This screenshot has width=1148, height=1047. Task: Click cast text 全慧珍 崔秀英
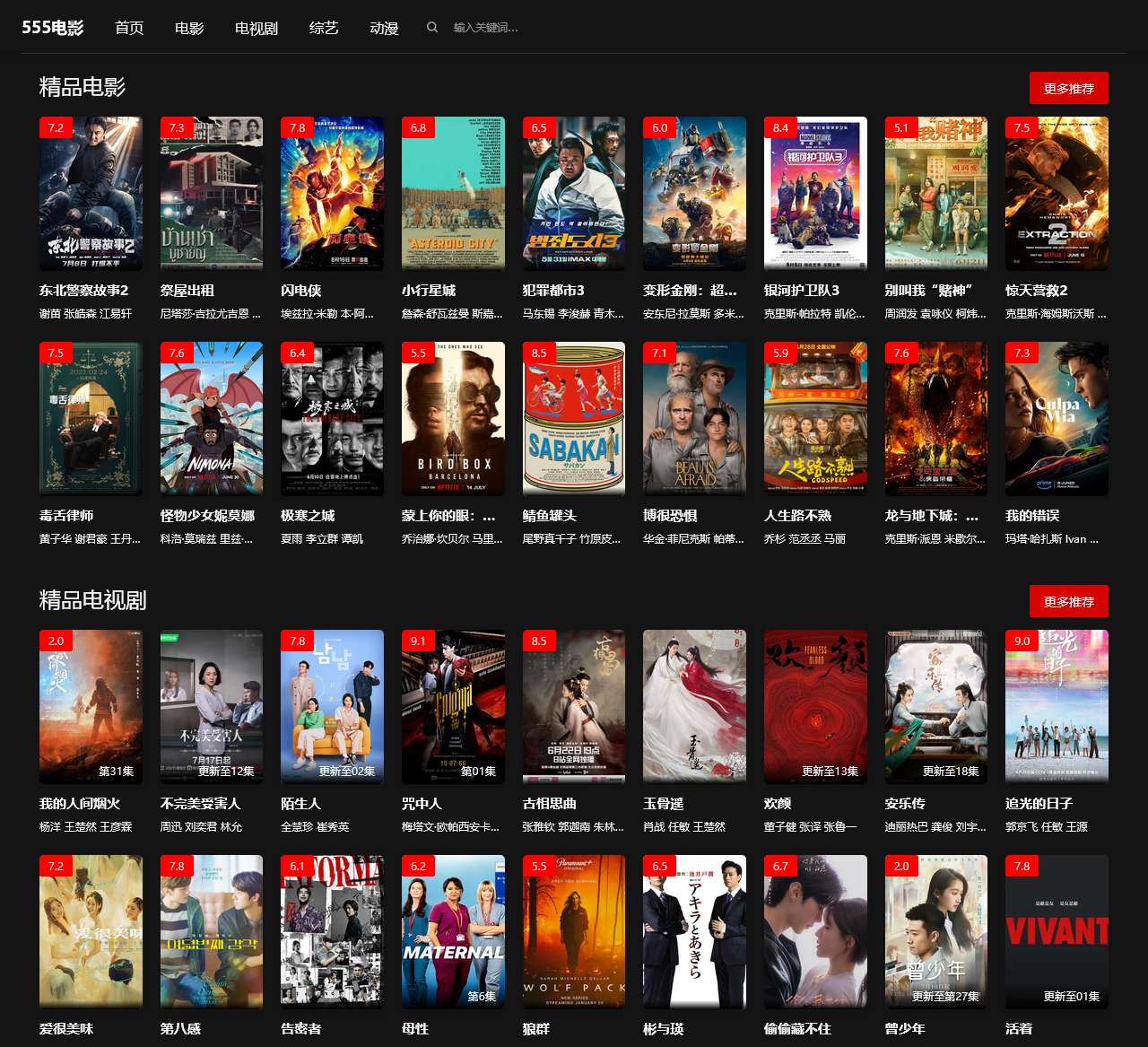point(315,827)
